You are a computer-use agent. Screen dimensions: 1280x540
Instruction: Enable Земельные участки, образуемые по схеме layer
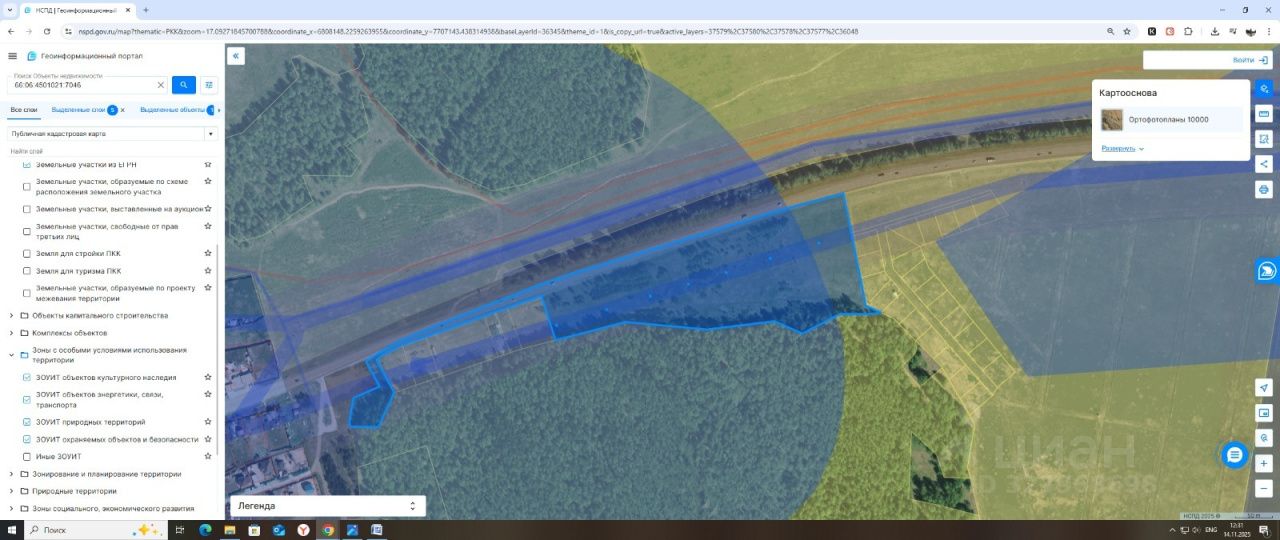[27, 186]
